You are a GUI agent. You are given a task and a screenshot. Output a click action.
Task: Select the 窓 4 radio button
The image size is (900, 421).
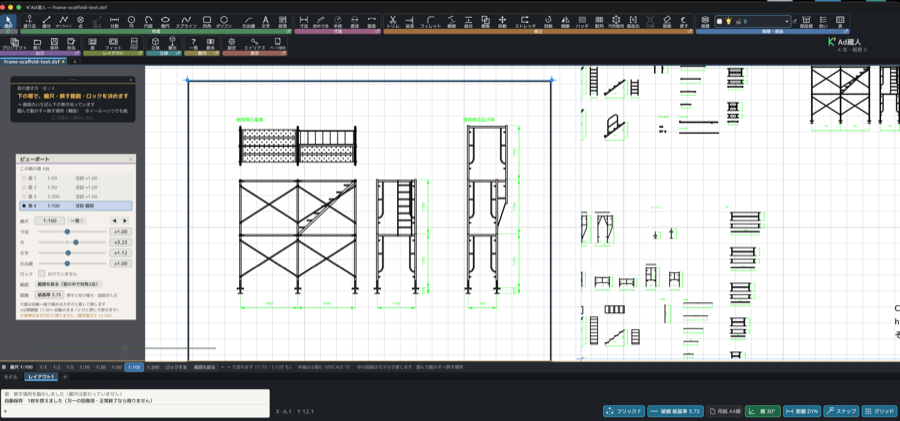tap(24, 206)
